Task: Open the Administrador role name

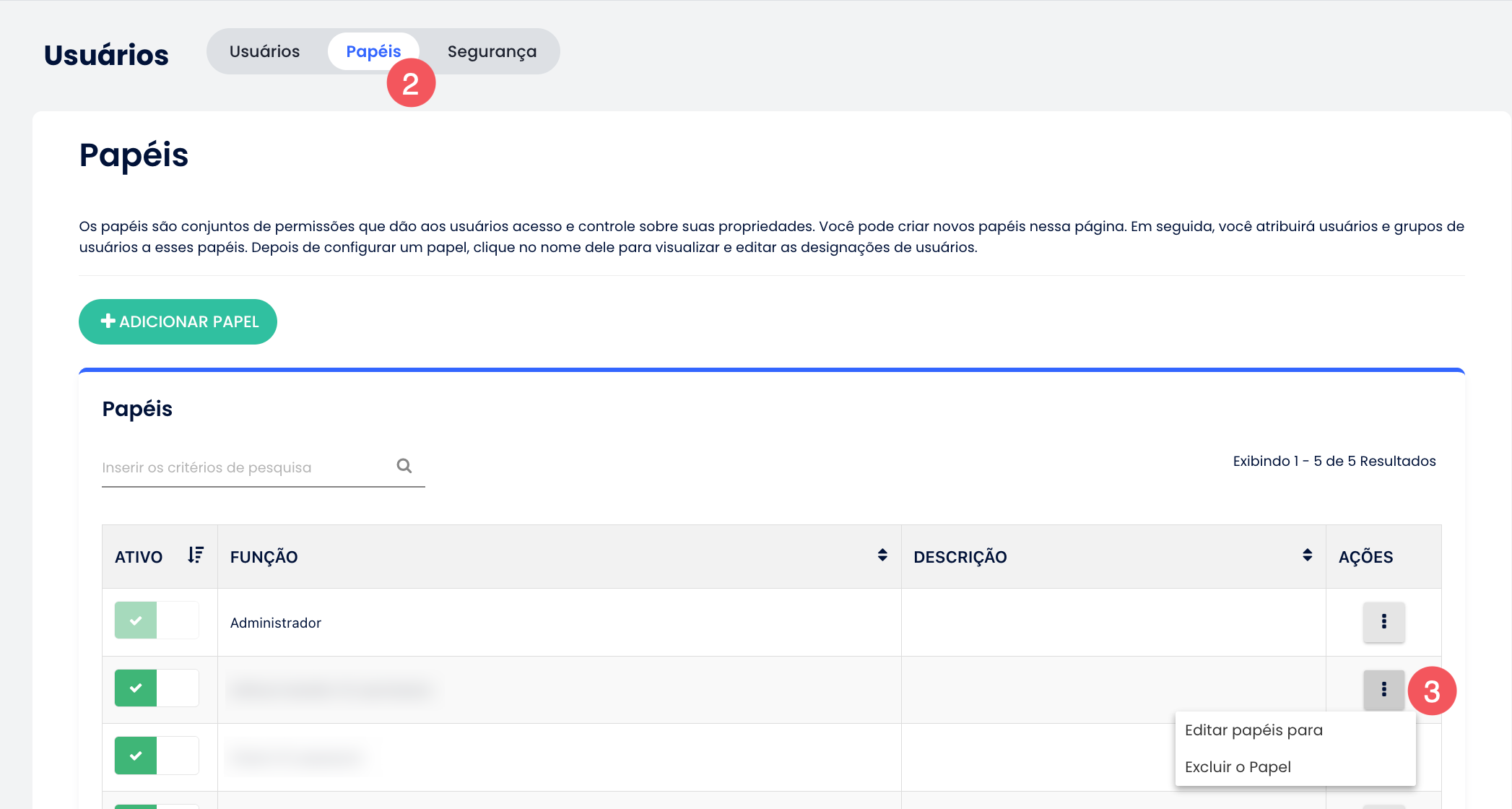Action: pyautogui.click(x=275, y=623)
